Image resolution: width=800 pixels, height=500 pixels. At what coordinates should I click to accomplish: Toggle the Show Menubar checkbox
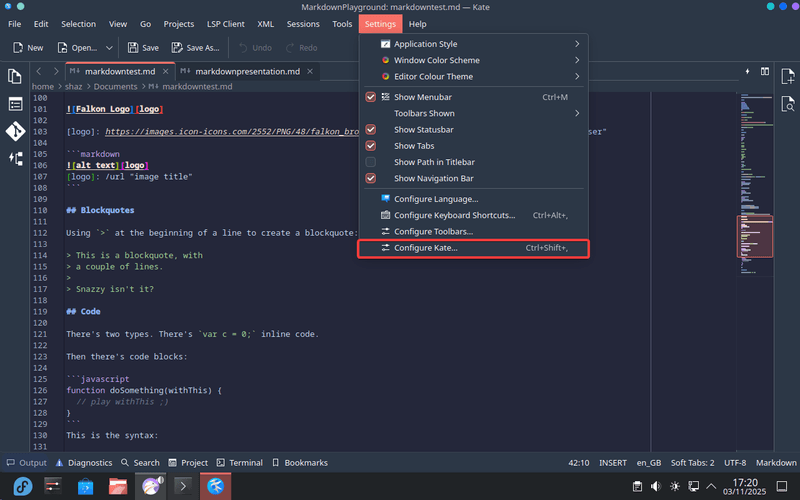371,97
